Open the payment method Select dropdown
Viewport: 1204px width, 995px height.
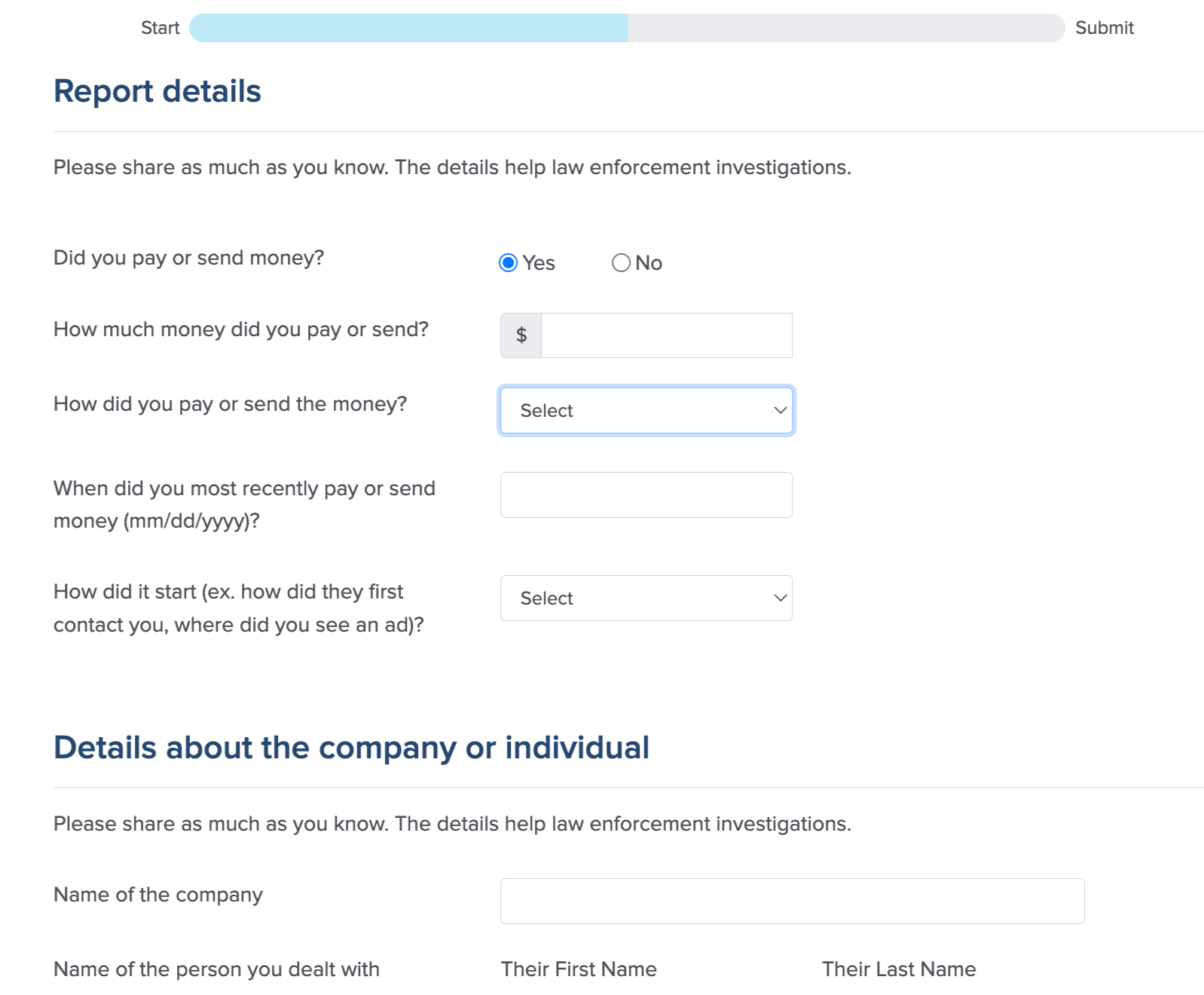[646, 411]
